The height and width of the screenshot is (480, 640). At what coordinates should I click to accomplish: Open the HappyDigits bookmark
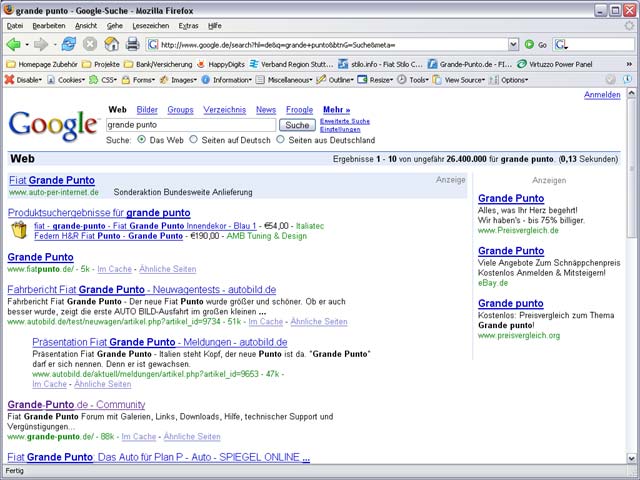click(x=218, y=63)
